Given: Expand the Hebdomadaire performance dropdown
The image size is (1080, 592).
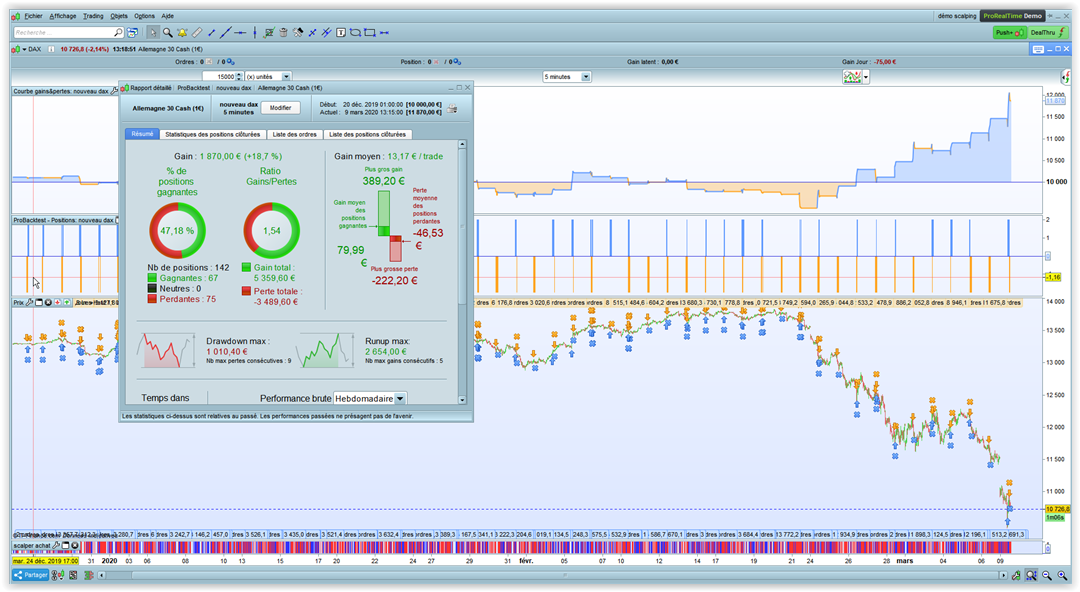Looking at the screenshot, I should [400, 398].
